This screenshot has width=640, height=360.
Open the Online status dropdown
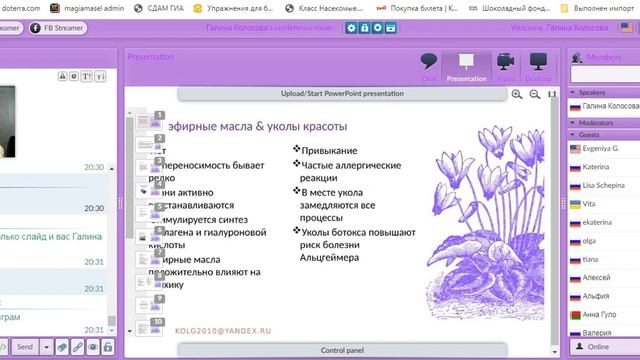605,347
